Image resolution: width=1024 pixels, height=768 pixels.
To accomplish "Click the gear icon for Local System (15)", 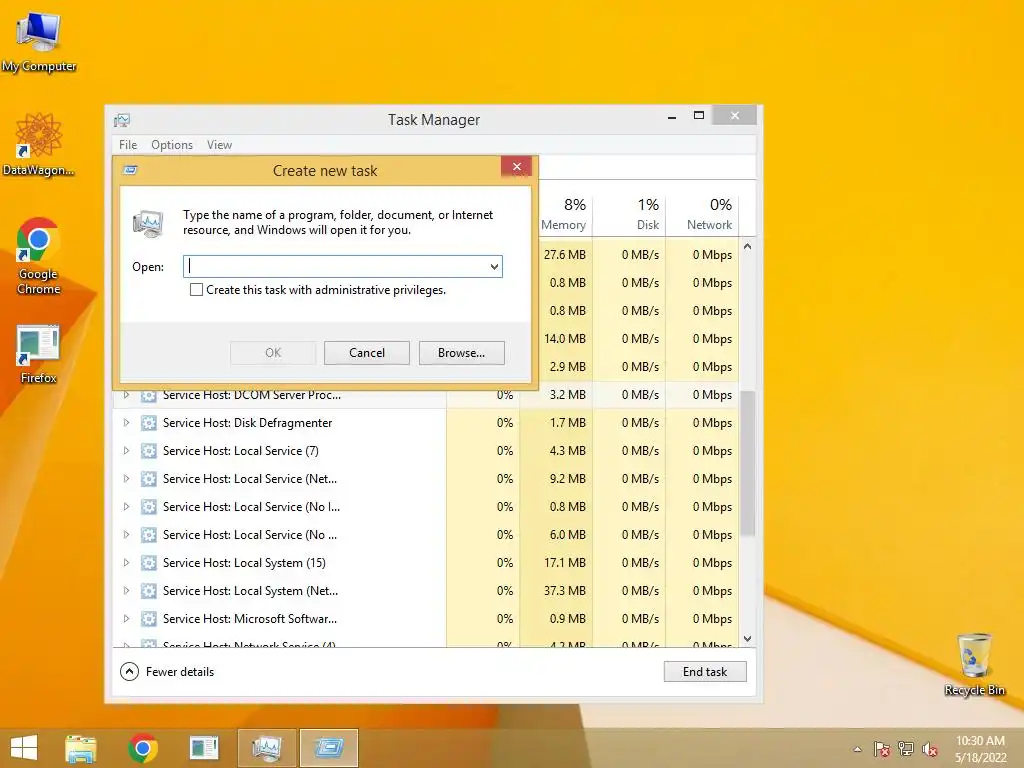I will pos(149,563).
